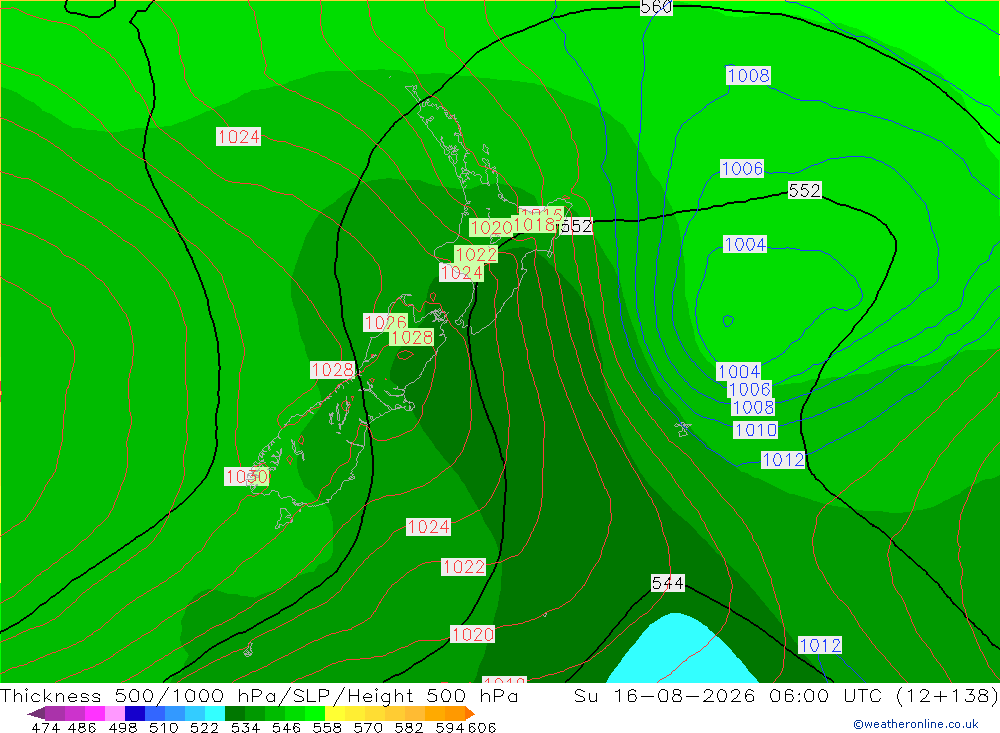Click the 546 legend value
1000x733 pixels.
coord(286,728)
